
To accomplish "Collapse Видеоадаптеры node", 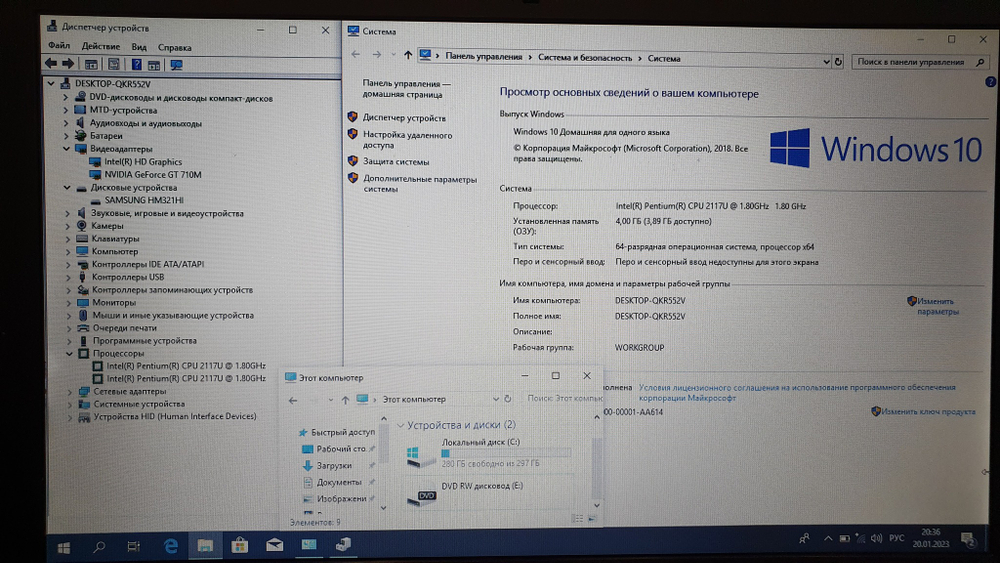I will tap(66, 149).
